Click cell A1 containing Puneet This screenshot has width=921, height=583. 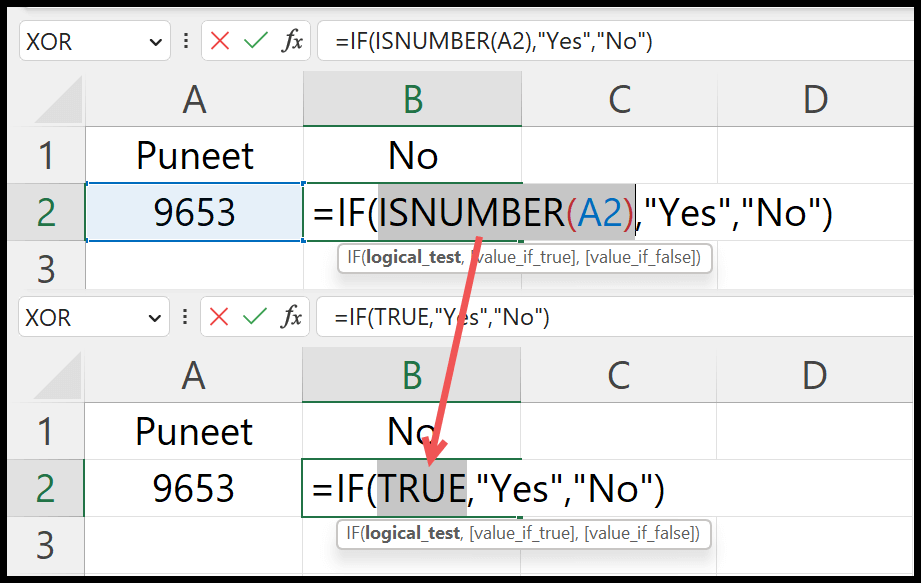(x=193, y=155)
